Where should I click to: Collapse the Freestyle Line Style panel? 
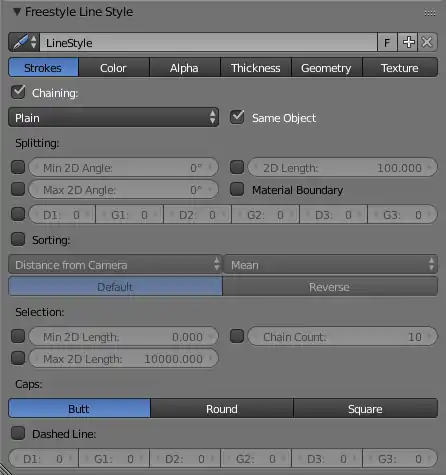pos(17,12)
